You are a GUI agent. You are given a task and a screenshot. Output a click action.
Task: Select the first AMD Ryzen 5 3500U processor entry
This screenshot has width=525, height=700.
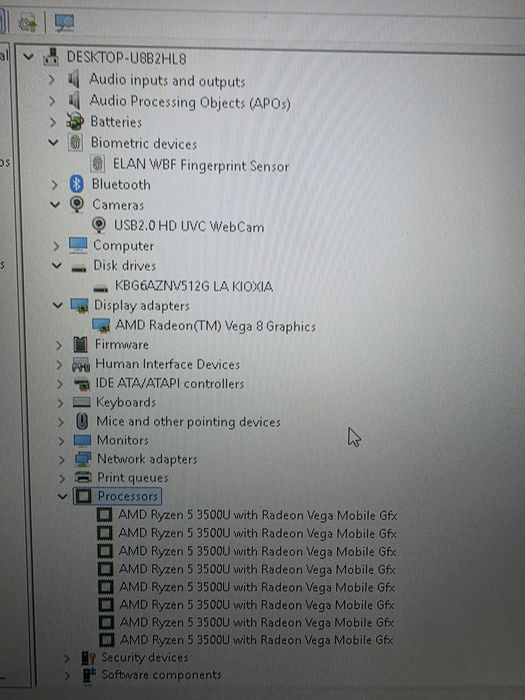pos(258,515)
